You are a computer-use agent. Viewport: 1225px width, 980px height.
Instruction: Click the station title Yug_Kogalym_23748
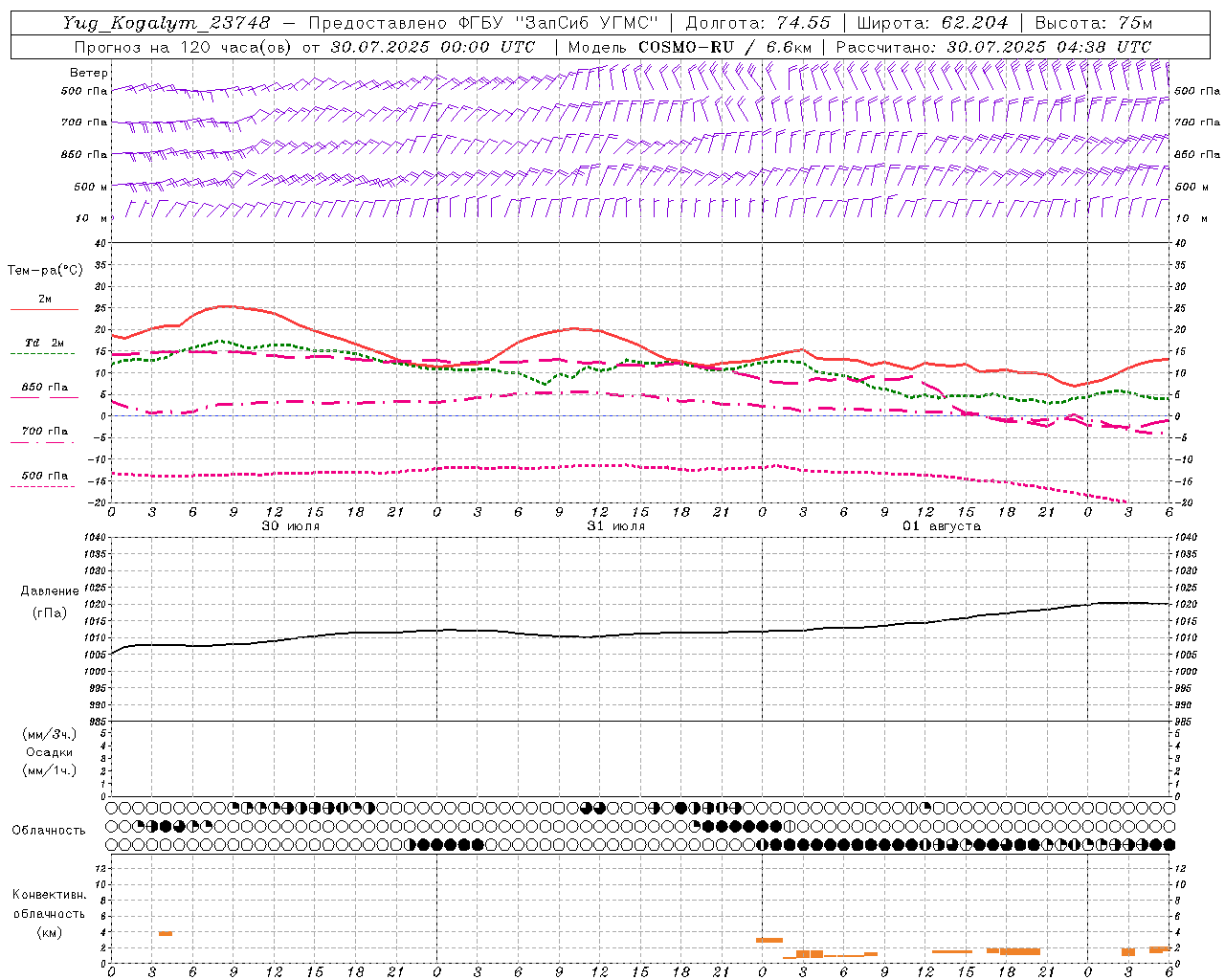(x=167, y=22)
